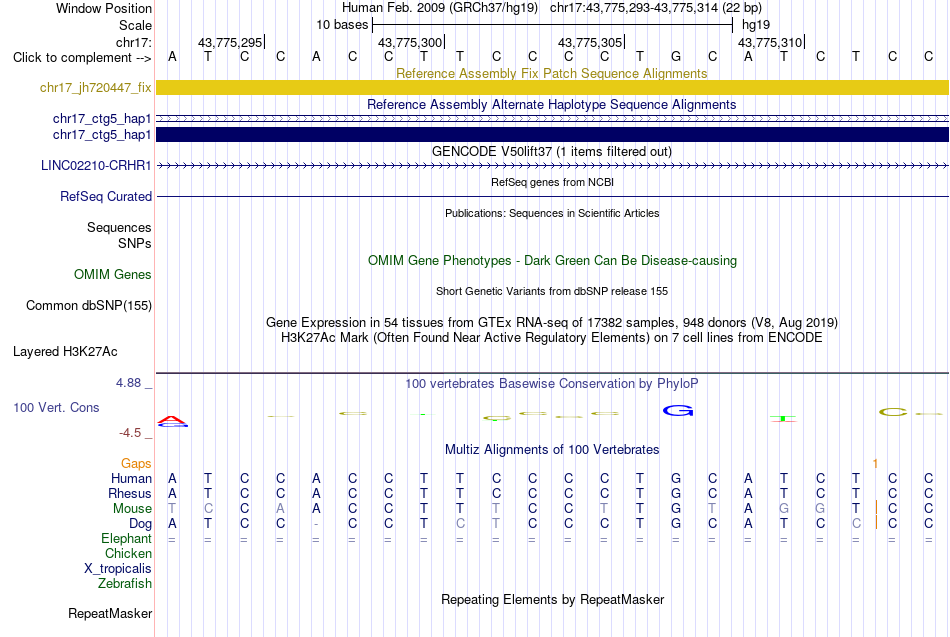Viewport: 950px width, 637px height.
Task: Open Common dbSNP(155) track label
Action: tap(88, 305)
